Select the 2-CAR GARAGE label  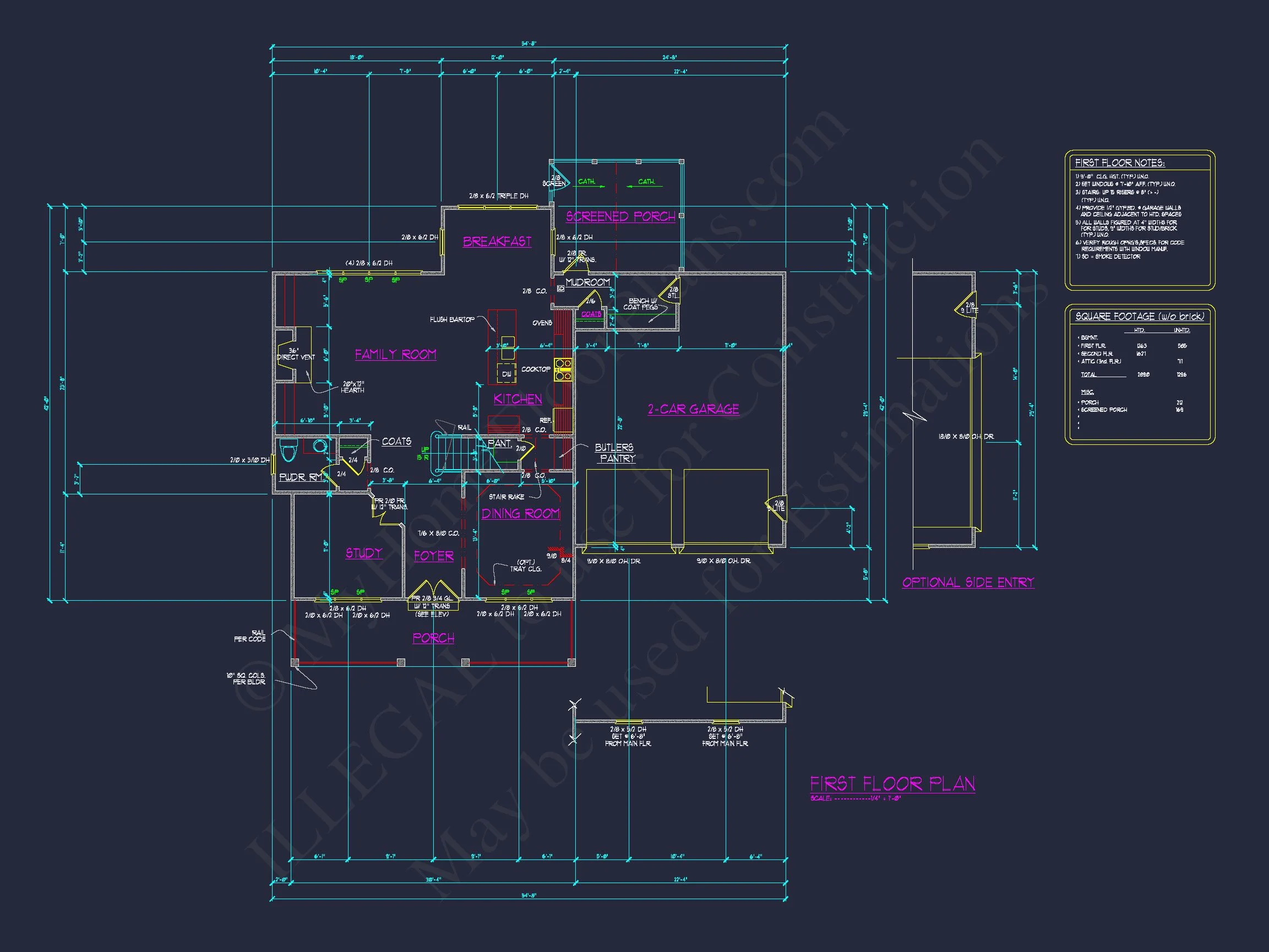pyautogui.click(x=693, y=409)
